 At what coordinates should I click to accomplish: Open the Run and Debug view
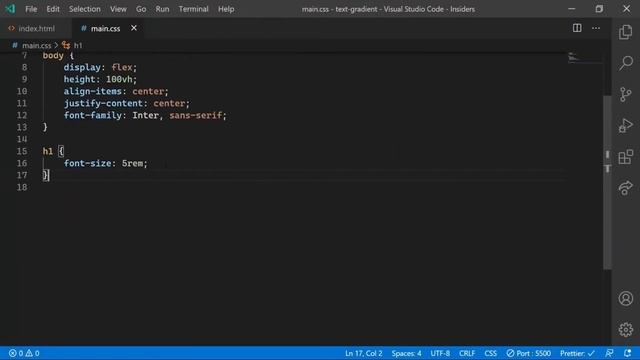click(x=625, y=125)
